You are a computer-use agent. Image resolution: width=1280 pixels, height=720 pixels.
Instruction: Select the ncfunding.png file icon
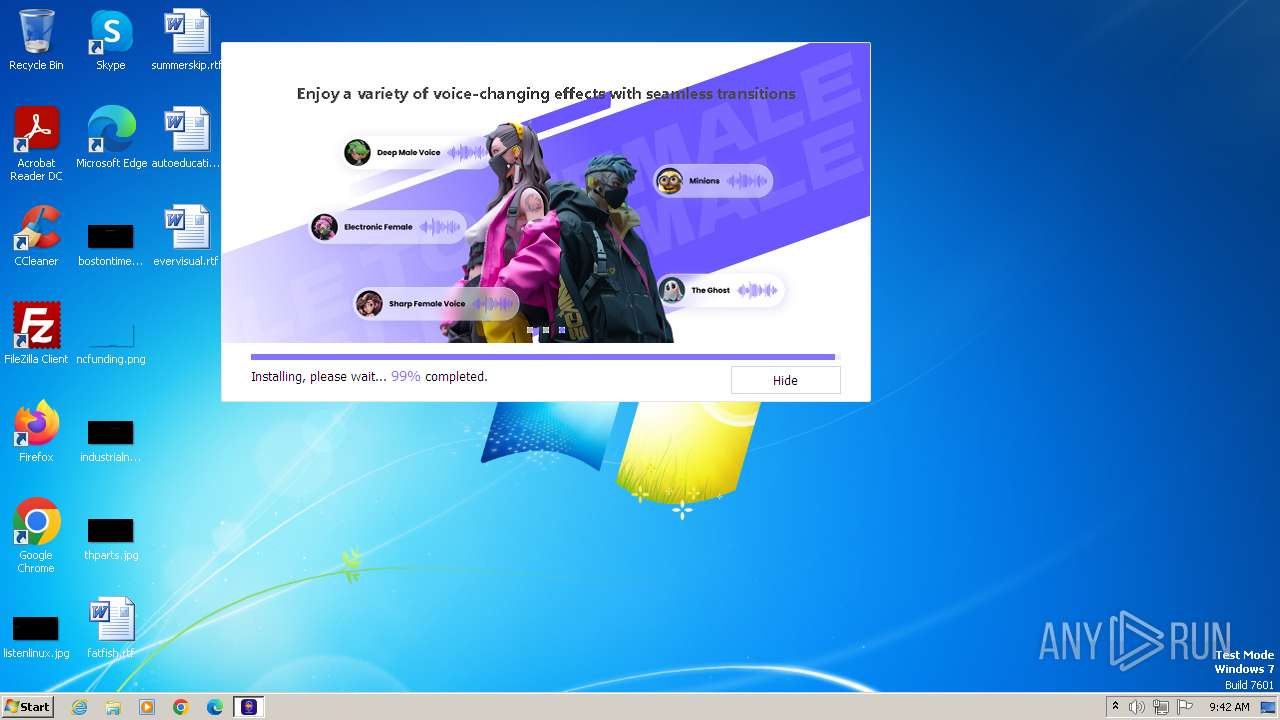coord(111,342)
